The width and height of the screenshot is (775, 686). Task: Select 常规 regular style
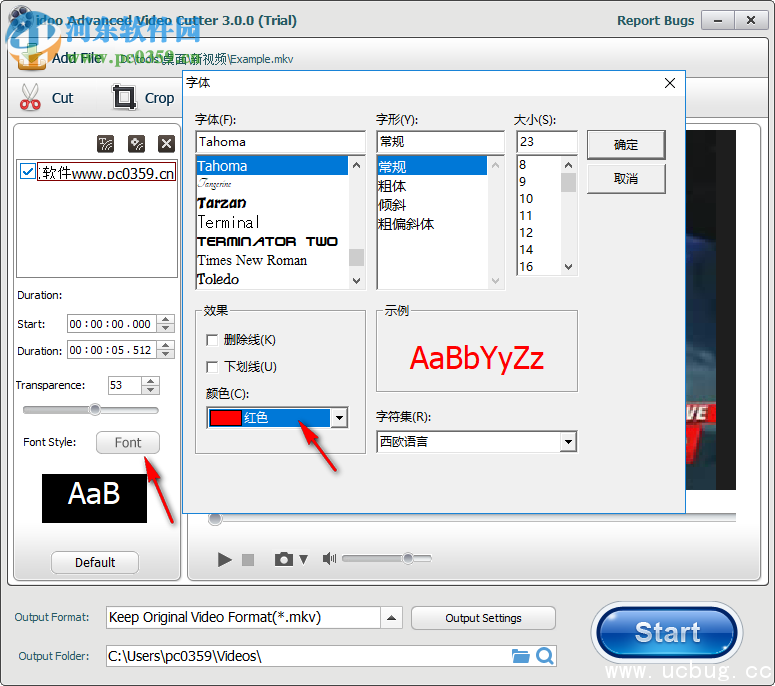click(x=432, y=166)
